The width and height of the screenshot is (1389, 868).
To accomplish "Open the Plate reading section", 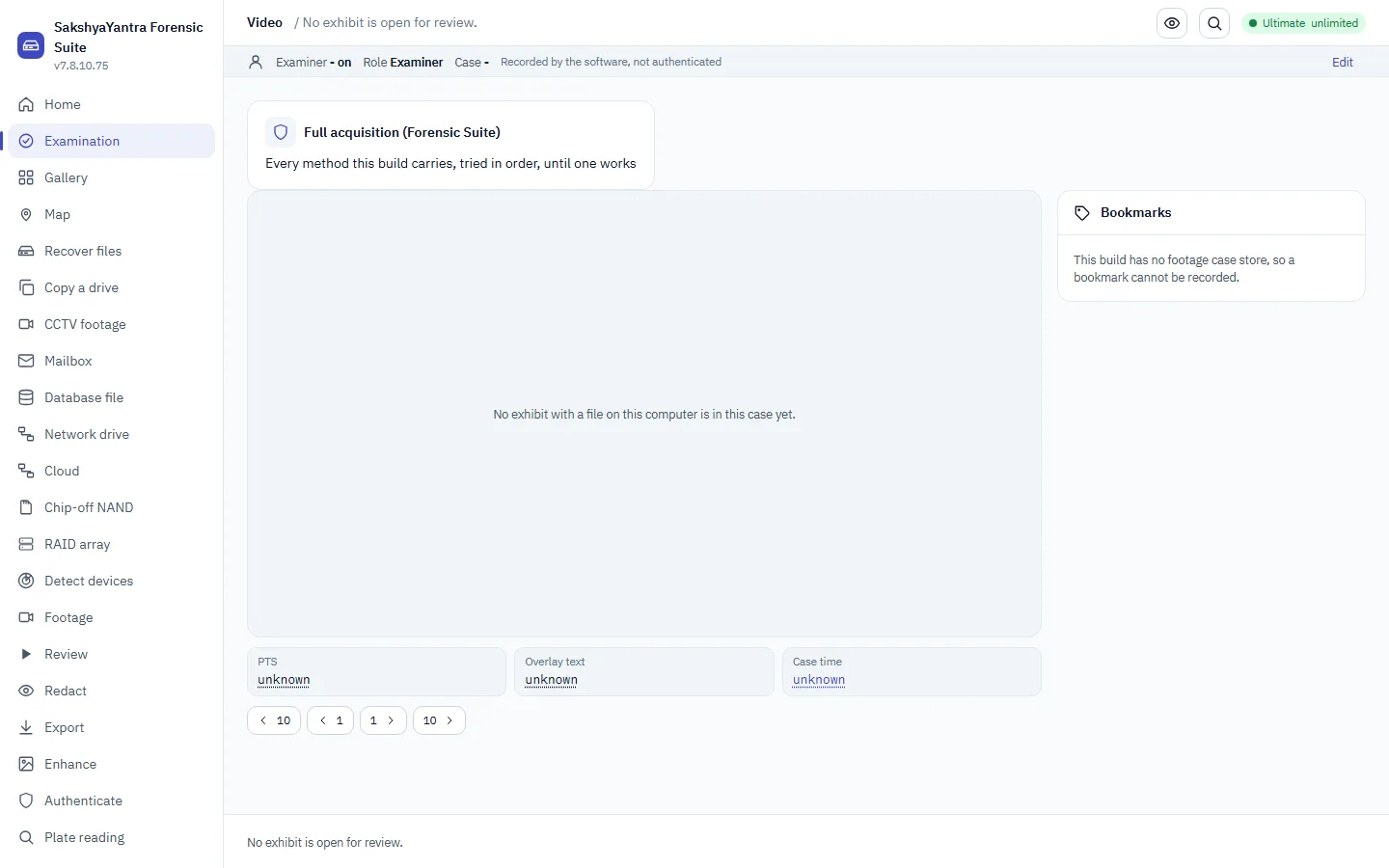I will pyautogui.click(x=112, y=837).
